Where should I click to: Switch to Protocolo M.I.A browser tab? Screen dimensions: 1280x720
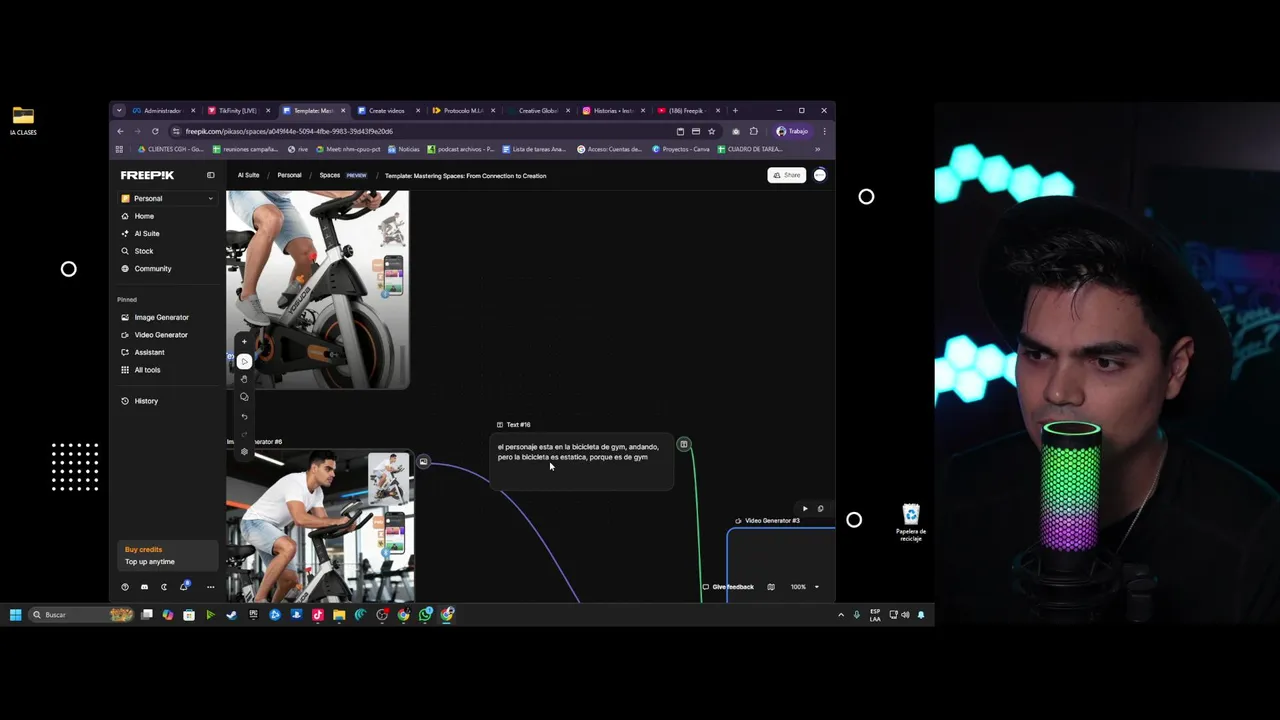click(462, 111)
